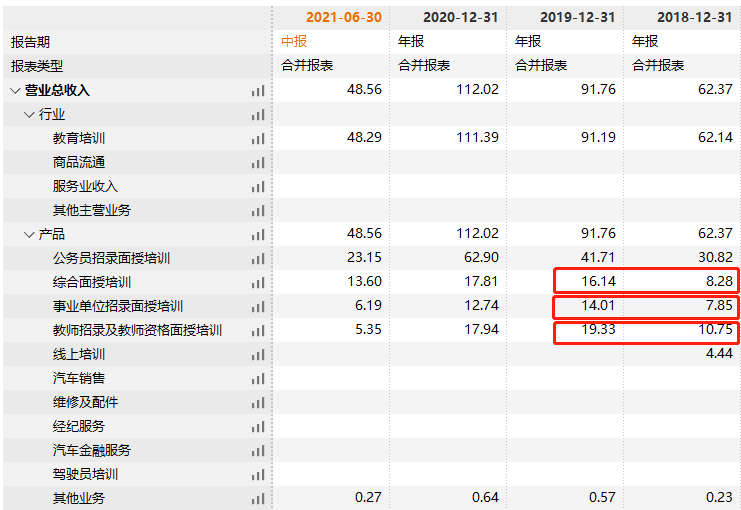Collapse the 产品 category group

(x=29, y=234)
